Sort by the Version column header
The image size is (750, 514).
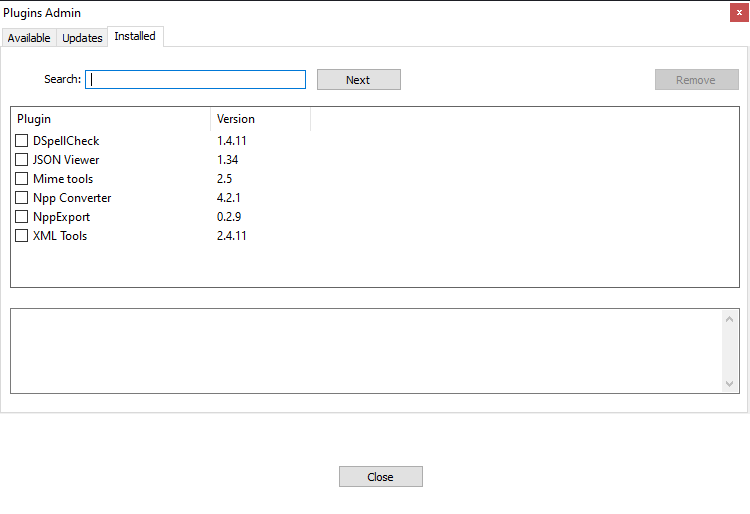coord(261,119)
